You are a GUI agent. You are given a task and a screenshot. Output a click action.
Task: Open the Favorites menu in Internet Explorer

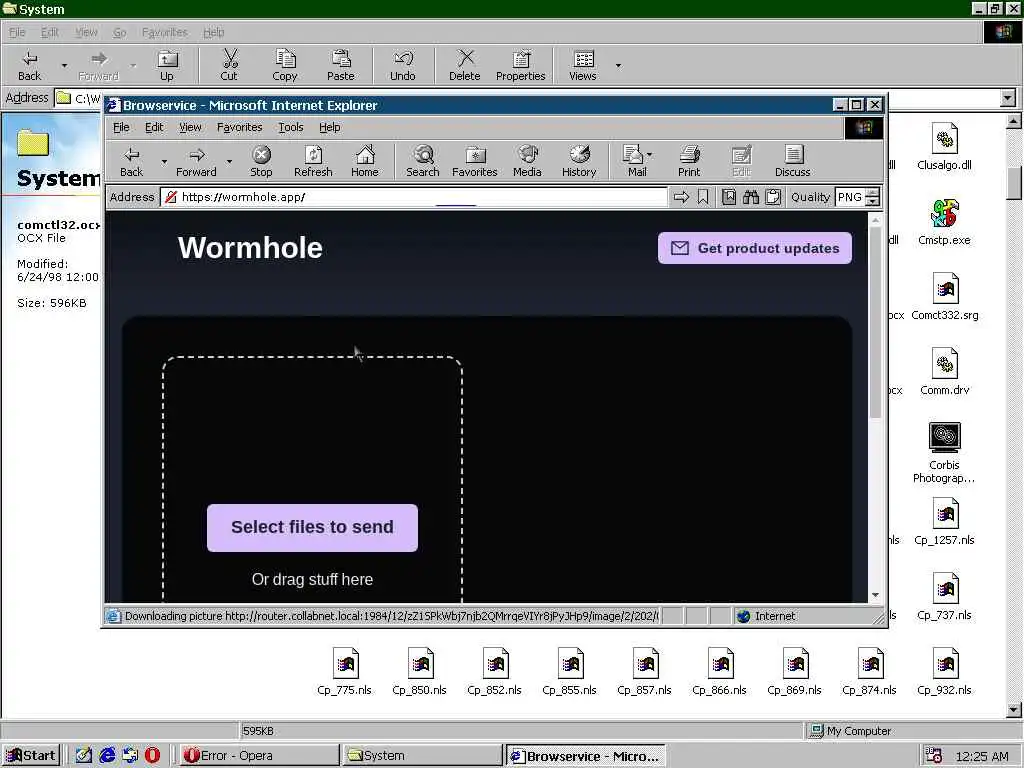[x=240, y=127]
